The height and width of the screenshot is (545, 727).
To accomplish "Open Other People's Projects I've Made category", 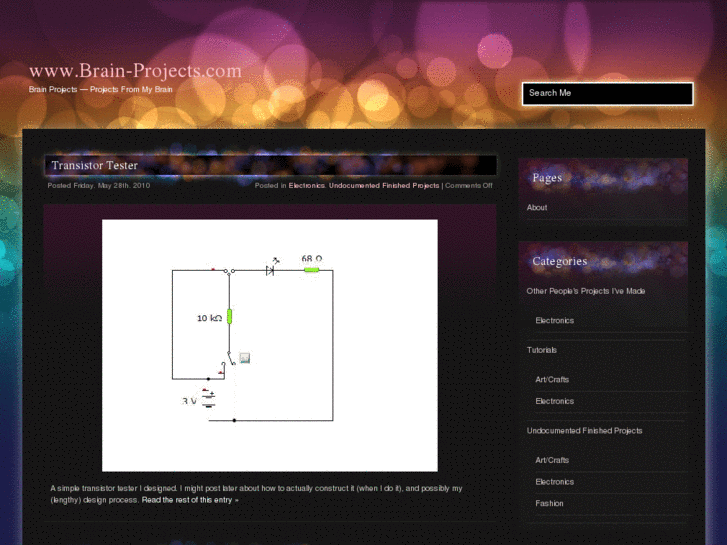I will tap(586, 291).
